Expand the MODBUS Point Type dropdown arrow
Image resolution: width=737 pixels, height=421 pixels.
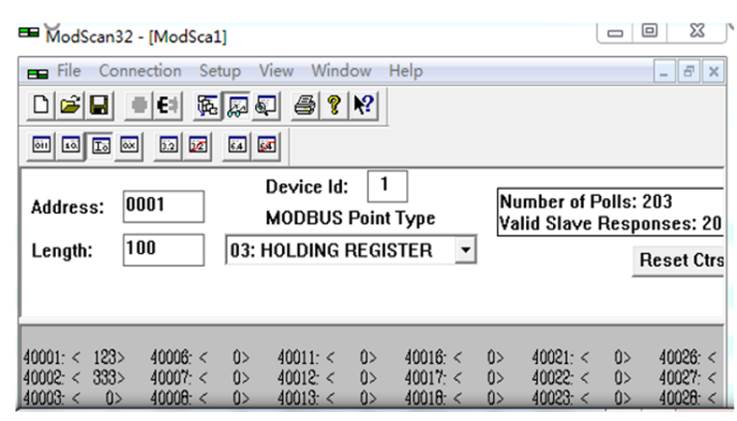(x=465, y=249)
